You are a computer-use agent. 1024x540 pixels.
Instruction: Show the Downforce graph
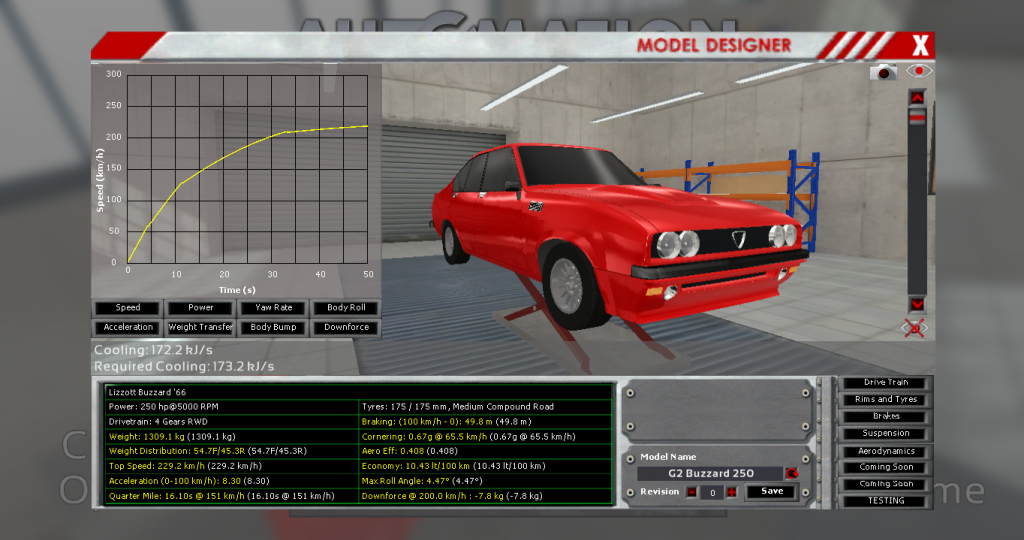click(x=346, y=327)
